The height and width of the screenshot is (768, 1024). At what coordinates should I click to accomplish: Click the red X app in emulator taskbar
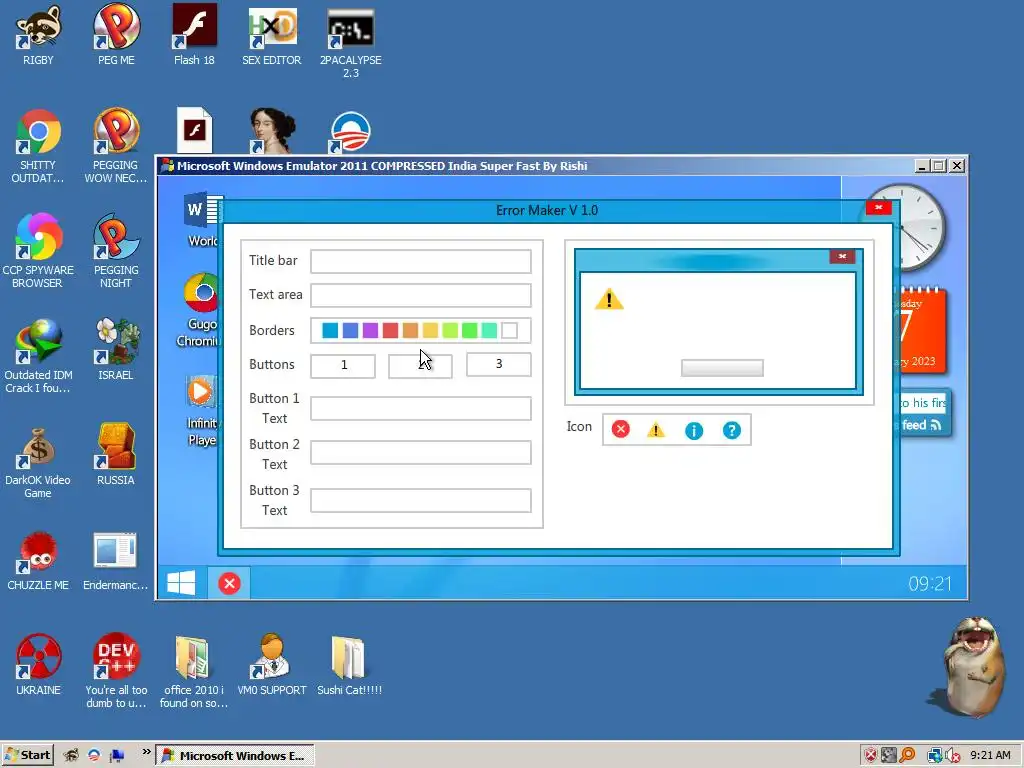tap(229, 583)
